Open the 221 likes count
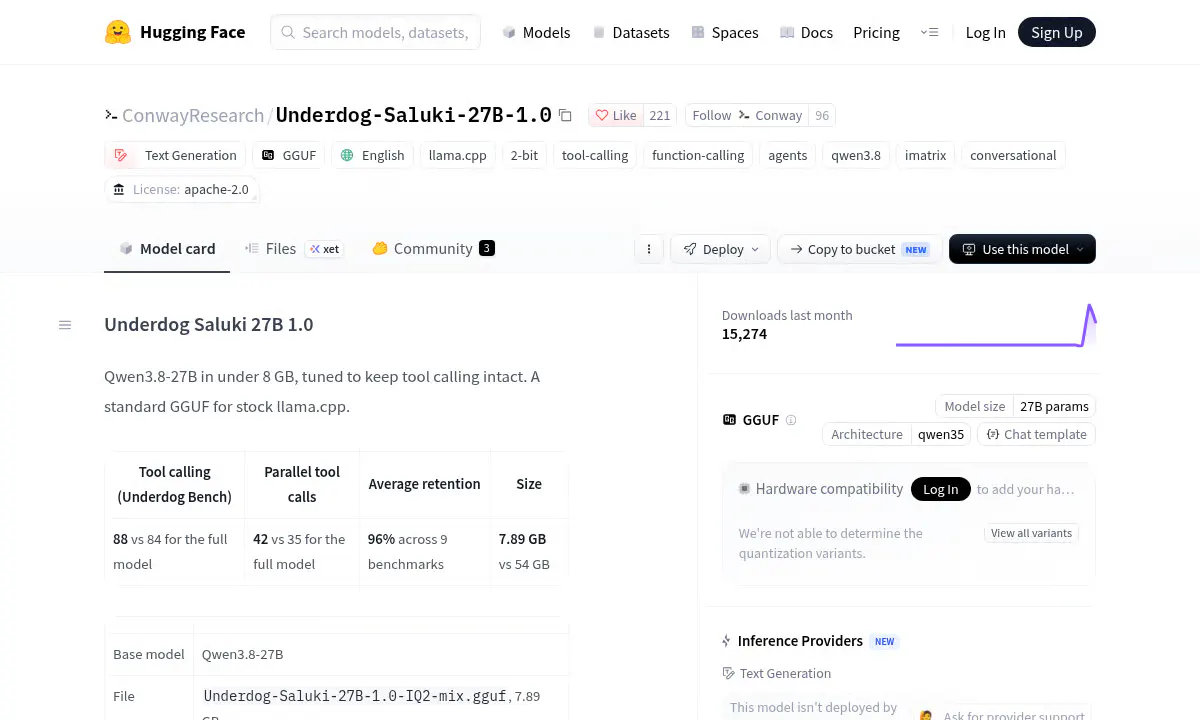This screenshot has width=1200, height=720. [x=660, y=115]
